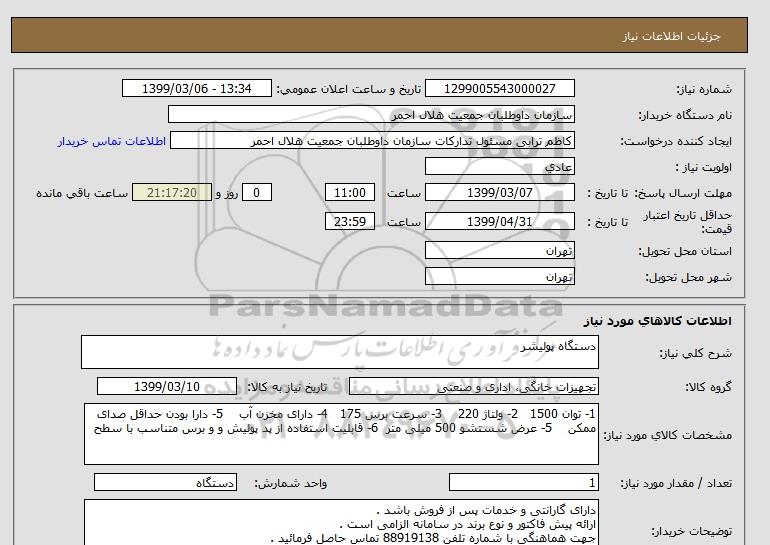Click the استان محل تحویل label
The image size is (770, 545).
tap(685, 251)
